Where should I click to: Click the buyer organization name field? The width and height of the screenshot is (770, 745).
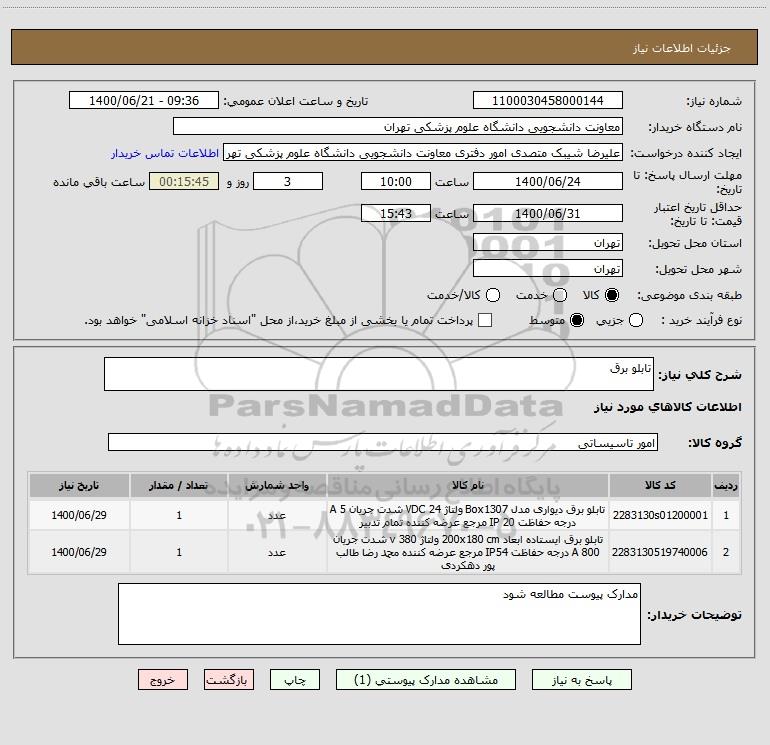398,127
